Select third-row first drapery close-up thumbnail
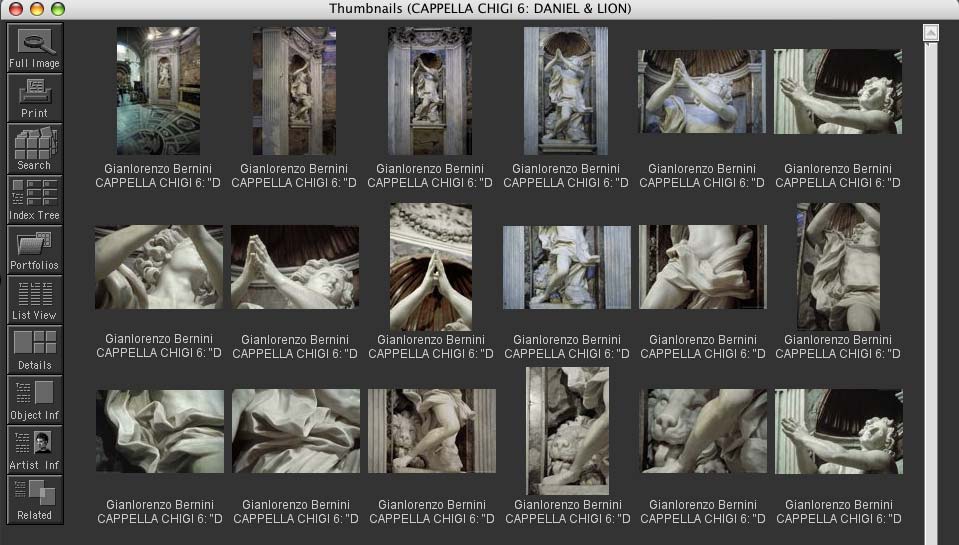Viewport: 959px width, 545px height. [160, 431]
